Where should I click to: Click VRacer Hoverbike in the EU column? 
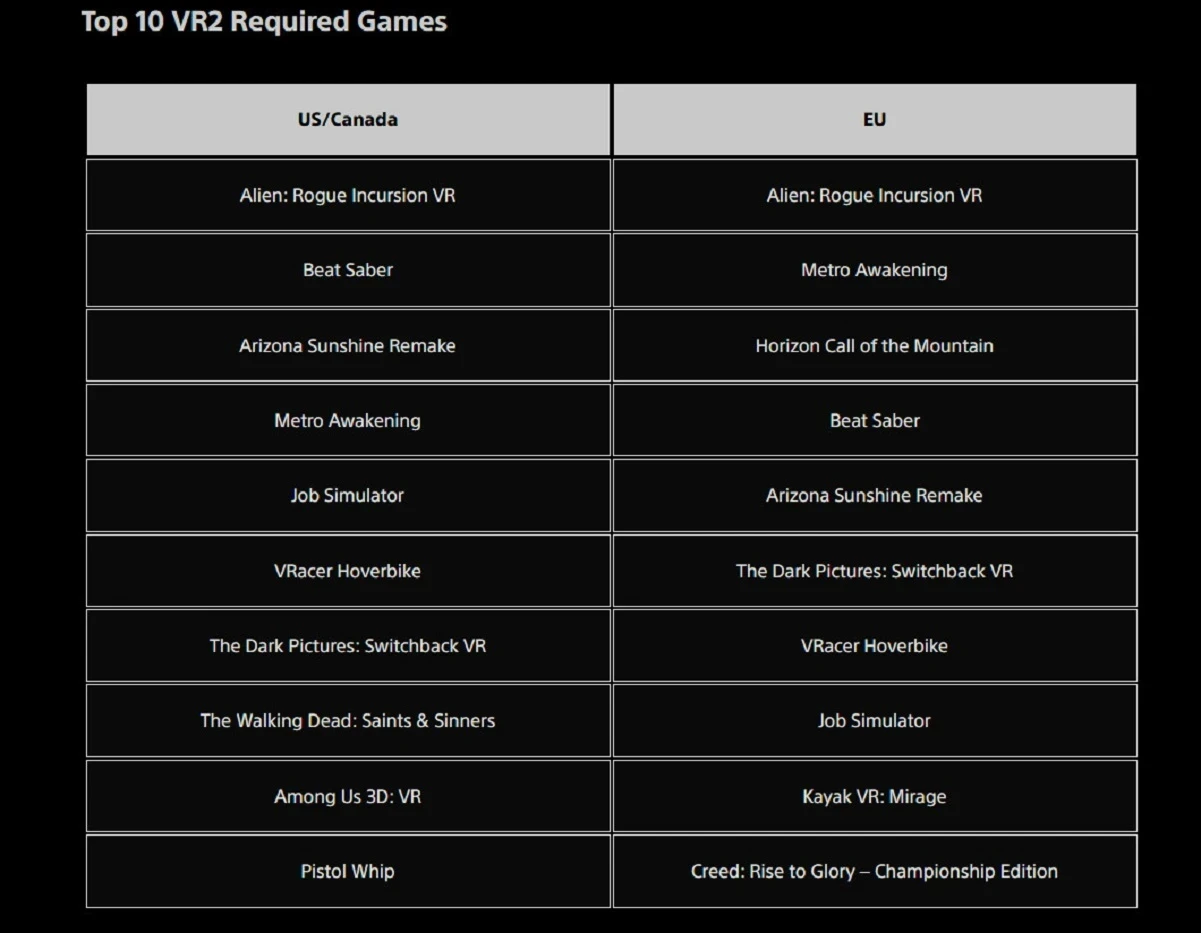(874, 646)
